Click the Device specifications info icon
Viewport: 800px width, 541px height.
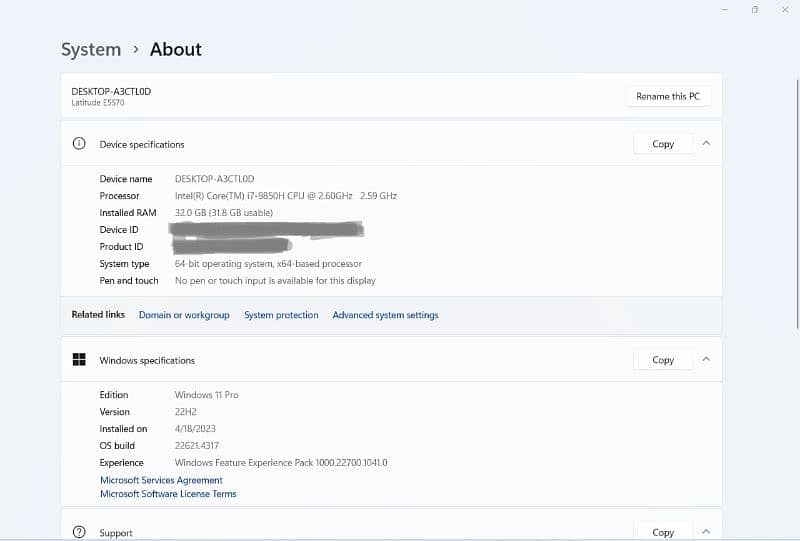tap(79, 144)
